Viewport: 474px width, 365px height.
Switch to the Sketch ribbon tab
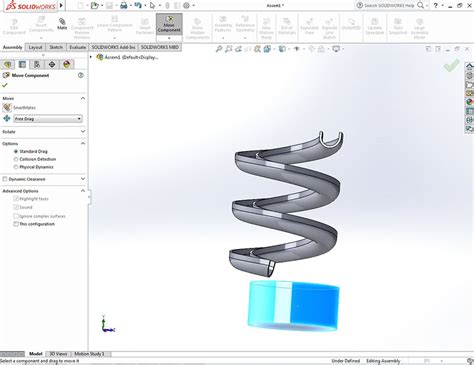[56, 47]
